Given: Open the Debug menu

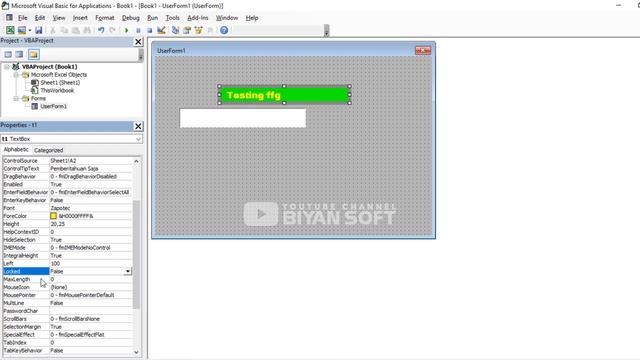Looking at the screenshot, I should click(x=131, y=18).
